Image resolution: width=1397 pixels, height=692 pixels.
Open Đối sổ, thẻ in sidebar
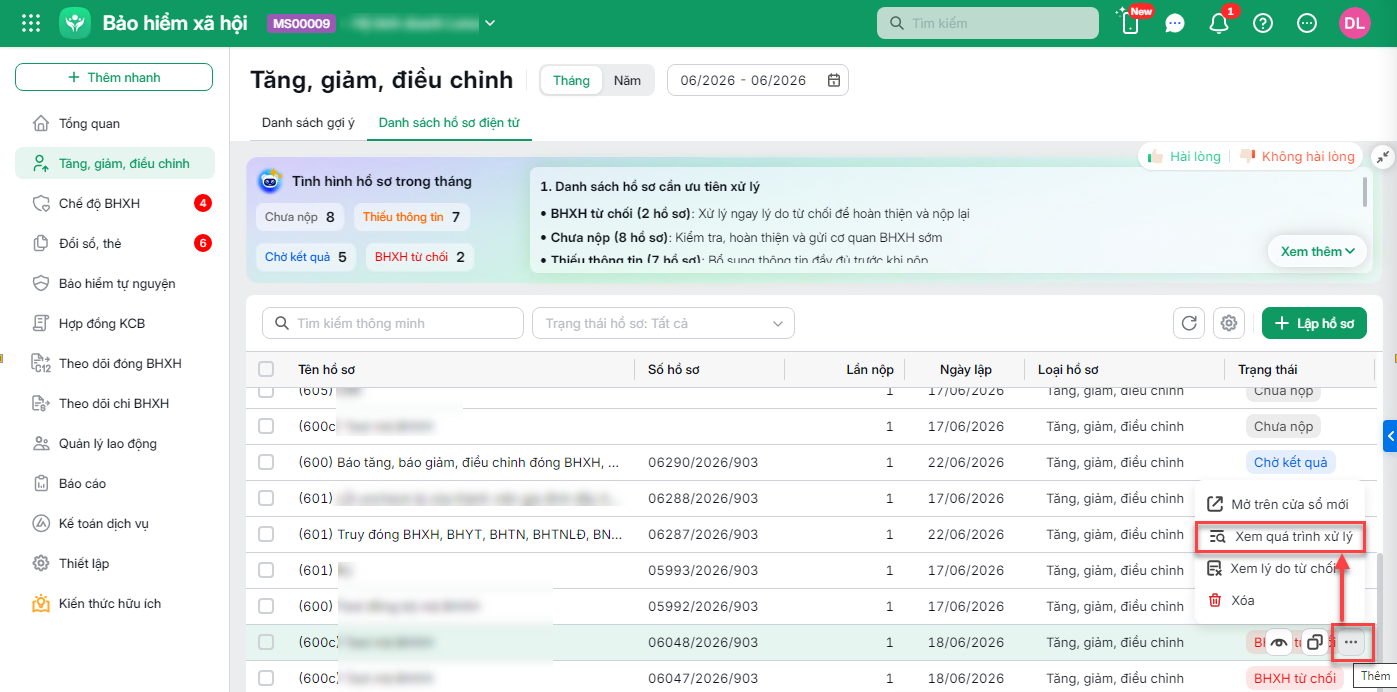pos(115,243)
